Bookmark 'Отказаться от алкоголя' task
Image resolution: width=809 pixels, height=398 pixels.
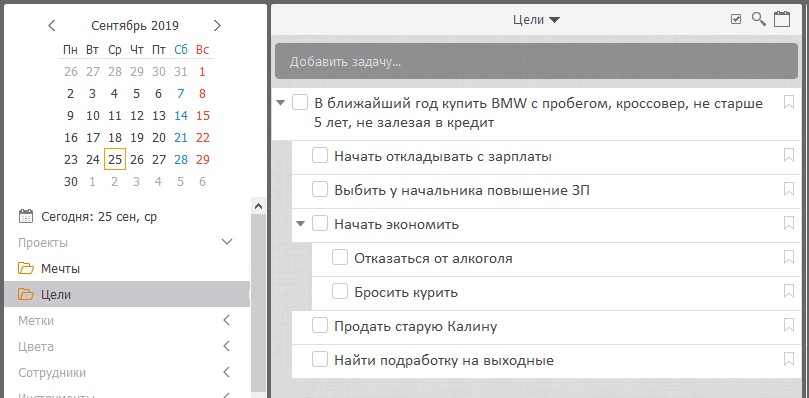click(788, 257)
